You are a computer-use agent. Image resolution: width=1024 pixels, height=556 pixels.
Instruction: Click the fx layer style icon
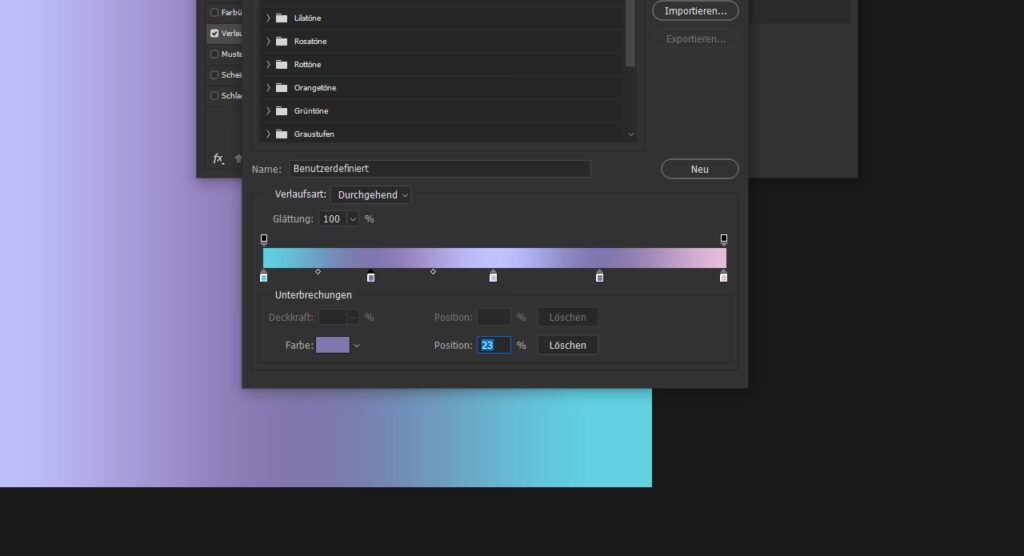[x=217, y=158]
